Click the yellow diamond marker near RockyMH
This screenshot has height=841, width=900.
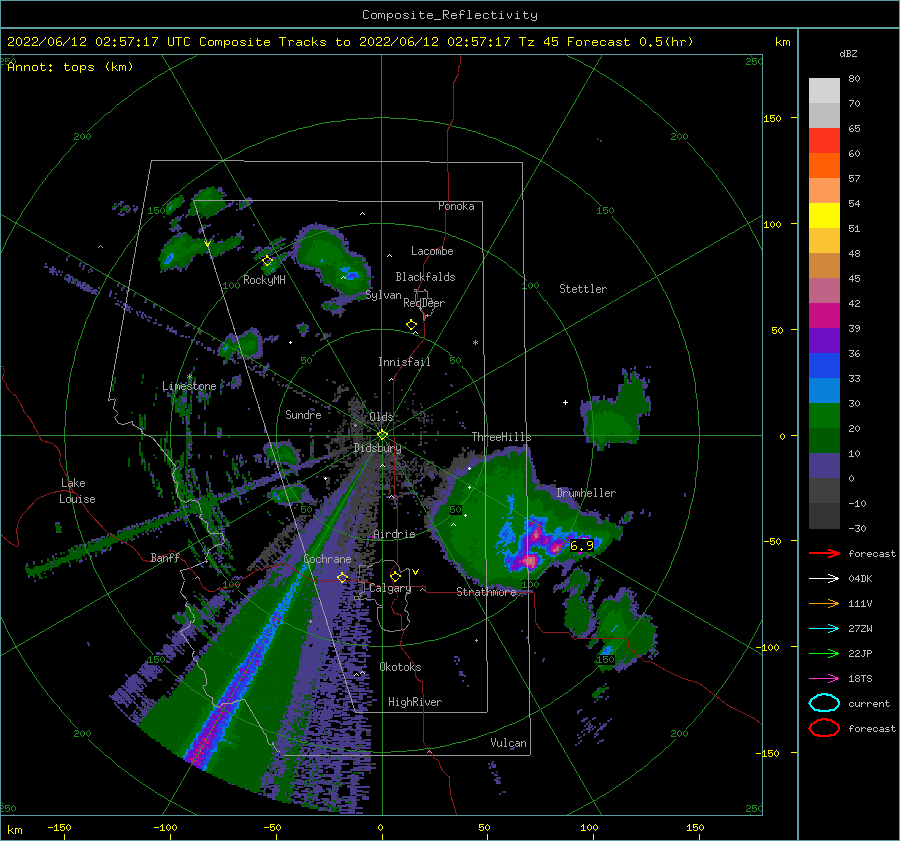pos(267,261)
